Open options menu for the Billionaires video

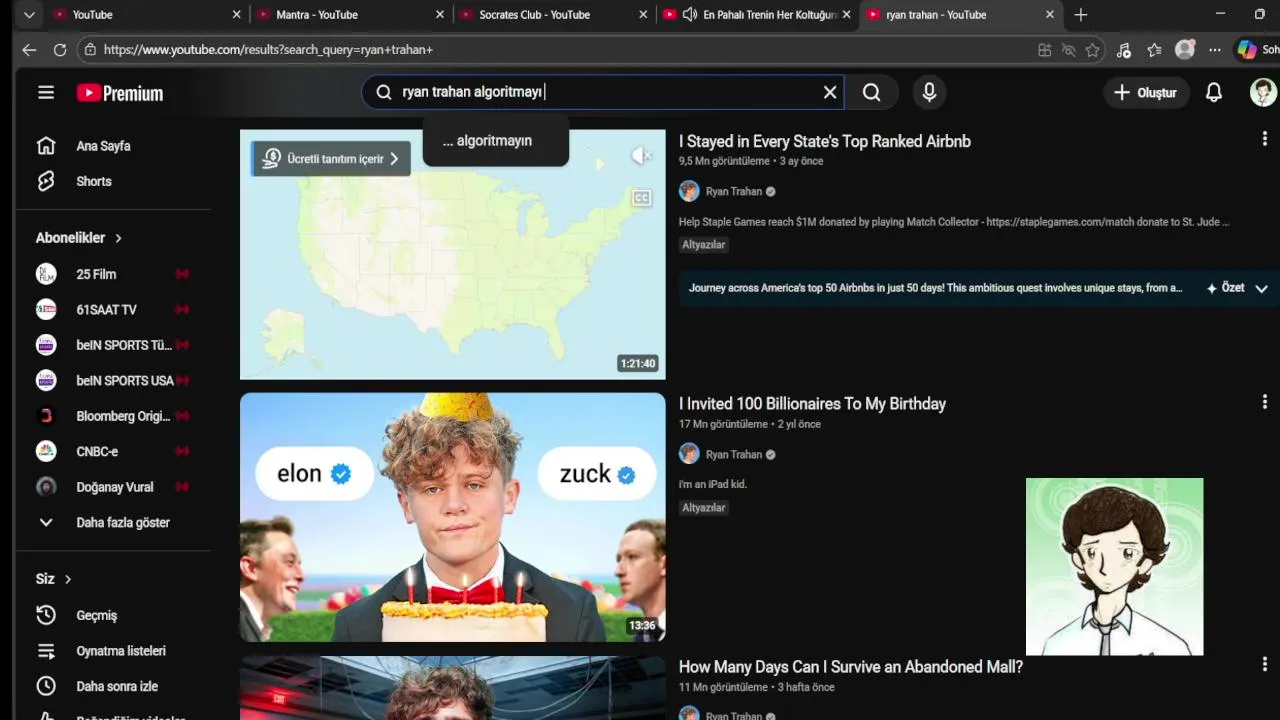[1264, 402]
